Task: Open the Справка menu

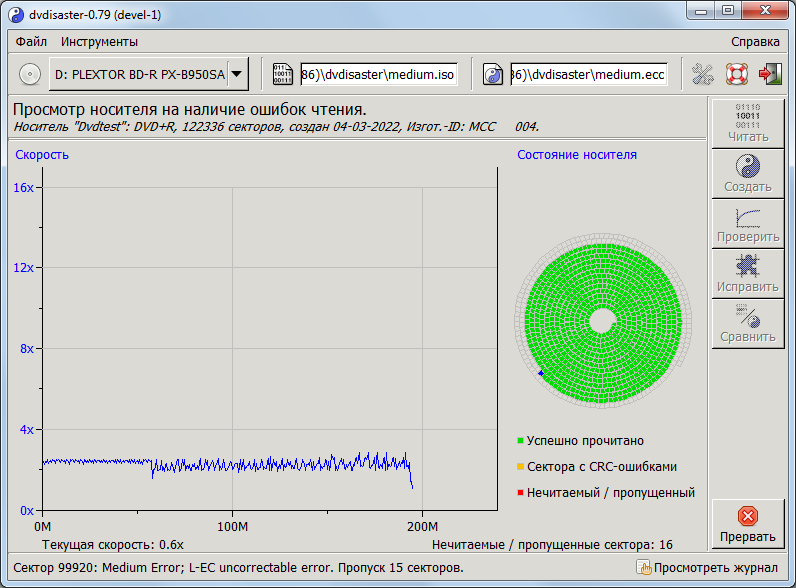Action: (755, 42)
